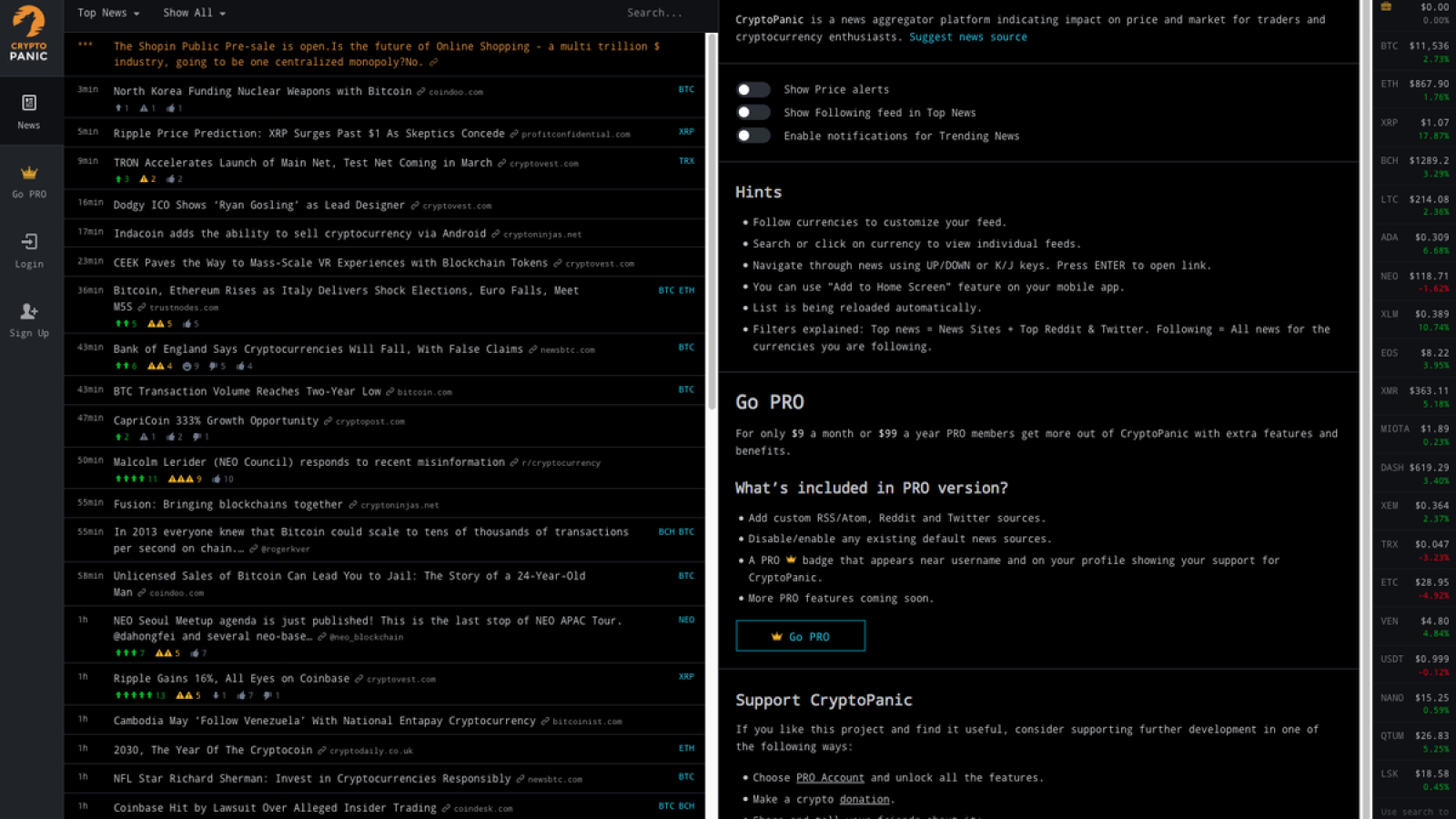Open Indacoin adds the ability headline

click(x=299, y=234)
